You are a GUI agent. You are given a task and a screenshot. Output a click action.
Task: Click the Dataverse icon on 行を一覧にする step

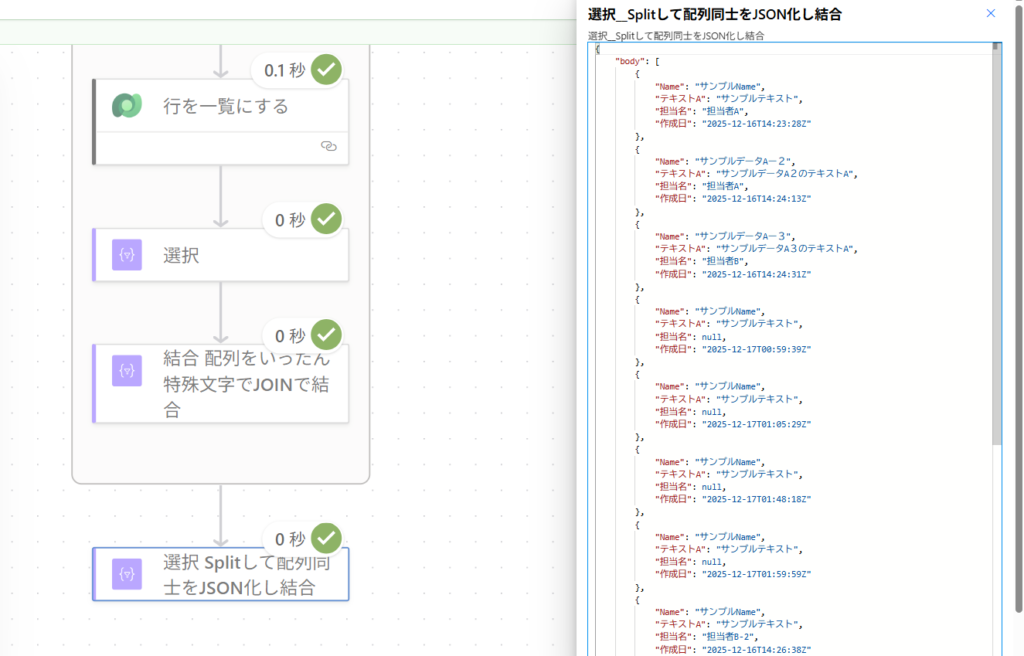coord(127,105)
